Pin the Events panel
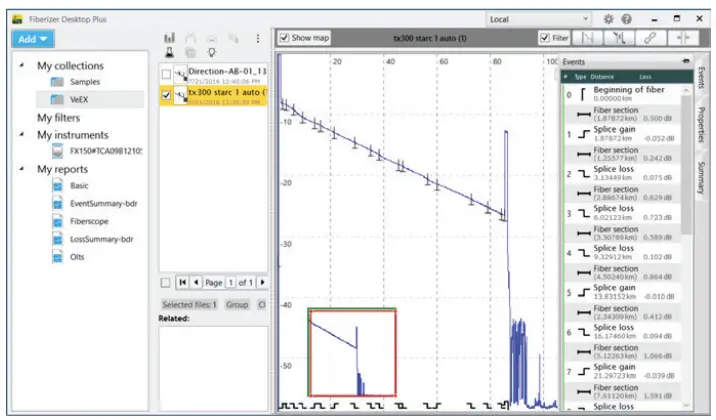 coord(685,61)
